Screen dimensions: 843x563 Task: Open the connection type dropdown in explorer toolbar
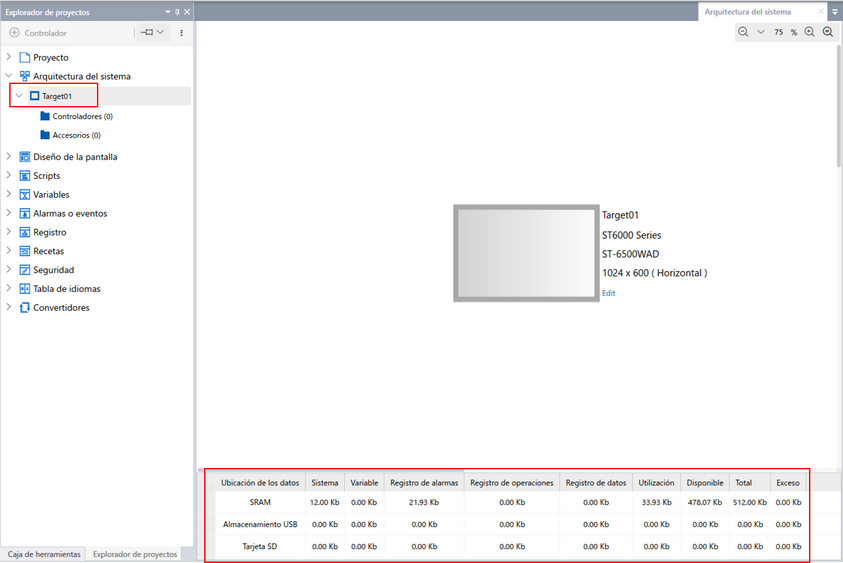(x=153, y=33)
